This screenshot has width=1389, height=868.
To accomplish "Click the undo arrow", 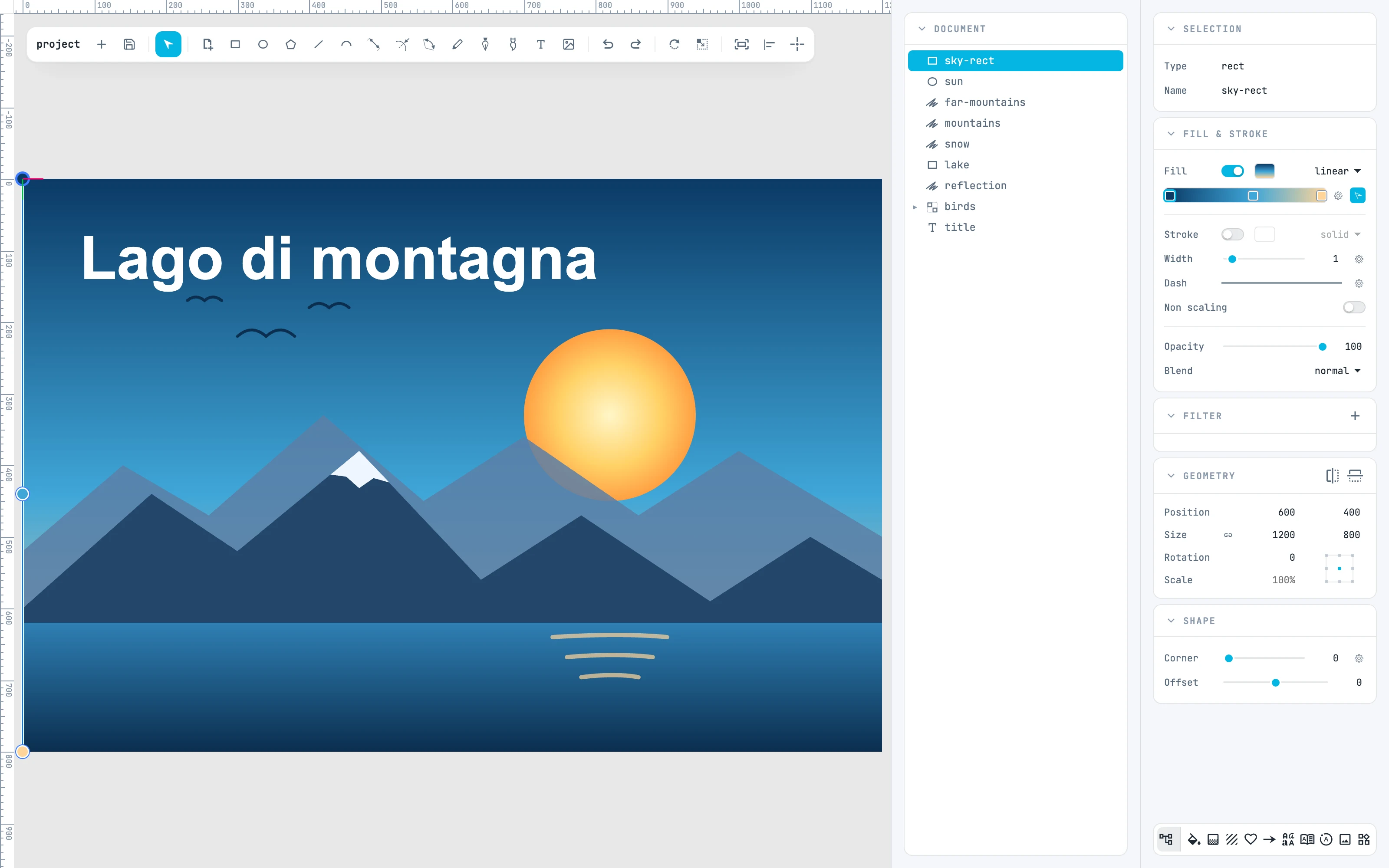I will 608,44.
